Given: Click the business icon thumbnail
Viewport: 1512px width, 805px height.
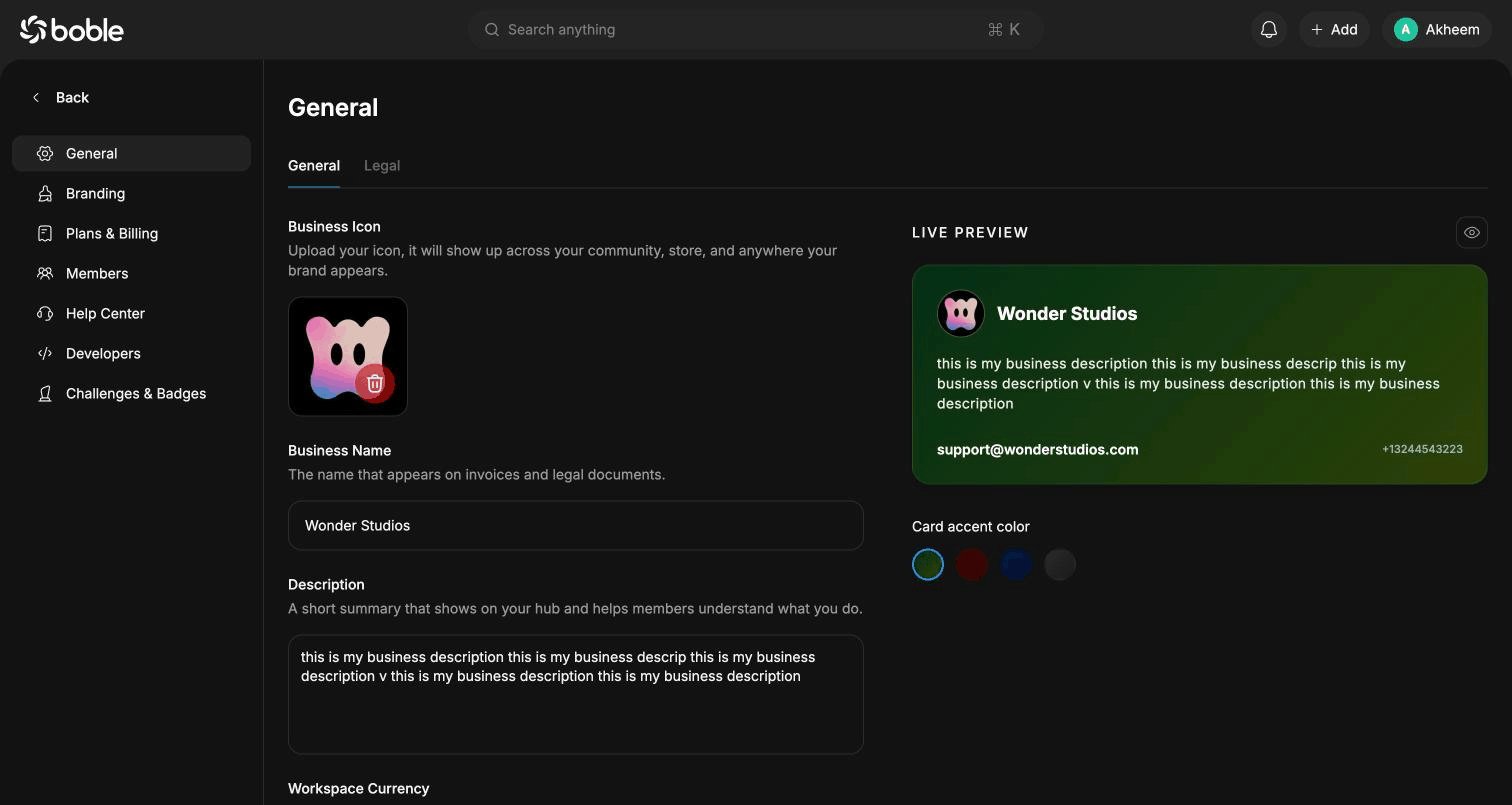Looking at the screenshot, I should [x=348, y=356].
